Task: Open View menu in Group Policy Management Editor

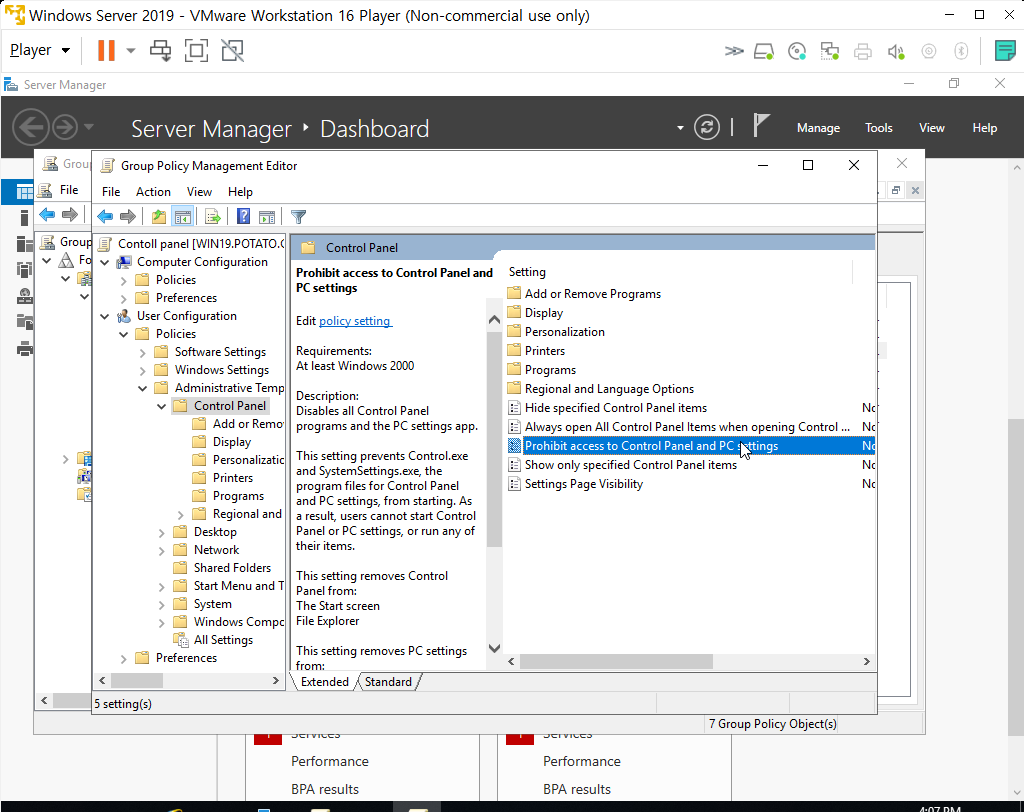Action: 199,191
